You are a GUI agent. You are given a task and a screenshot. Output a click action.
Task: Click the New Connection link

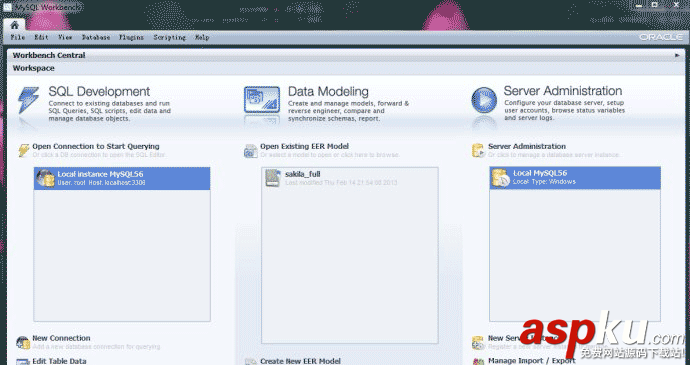(61, 338)
